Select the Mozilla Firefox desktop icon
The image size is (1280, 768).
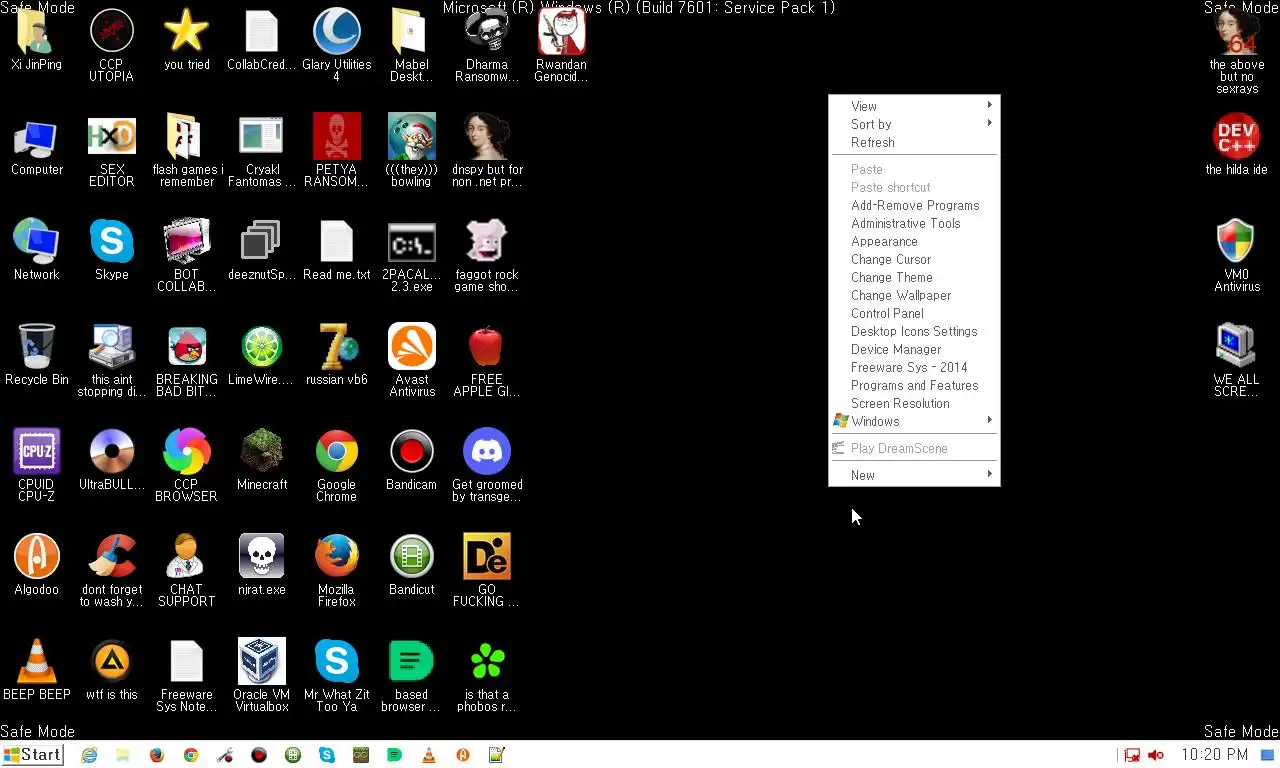coord(336,570)
